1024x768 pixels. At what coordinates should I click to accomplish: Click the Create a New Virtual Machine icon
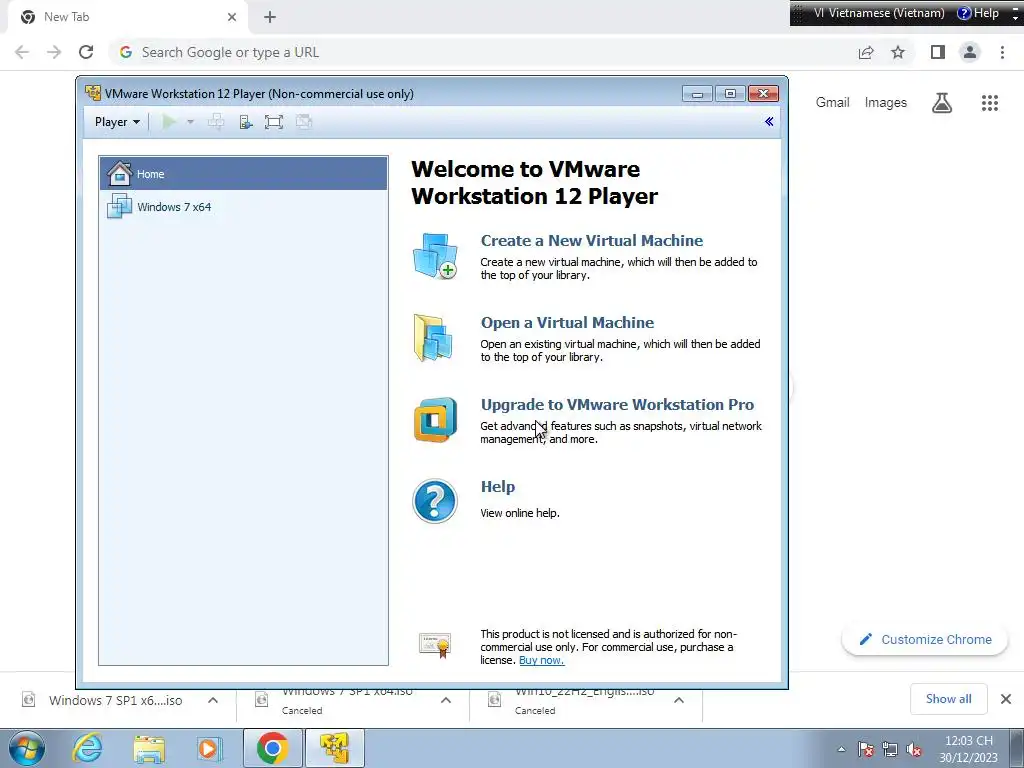435,256
